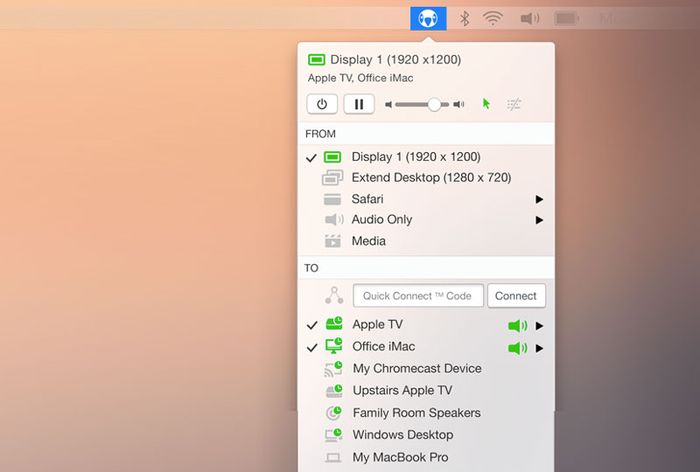
Task: Click the system volume menu bar icon
Action: coord(530,18)
